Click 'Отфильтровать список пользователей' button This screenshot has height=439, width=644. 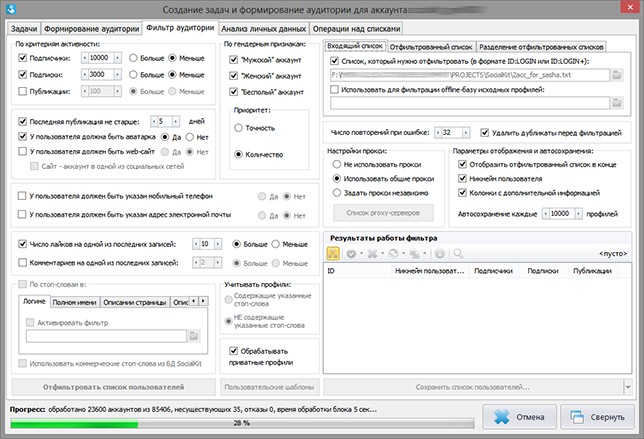(x=113, y=387)
